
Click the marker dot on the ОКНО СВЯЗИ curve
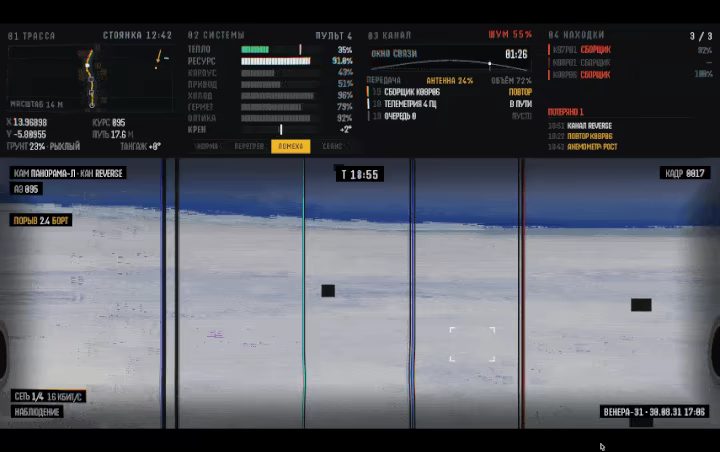click(x=489, y=64)
